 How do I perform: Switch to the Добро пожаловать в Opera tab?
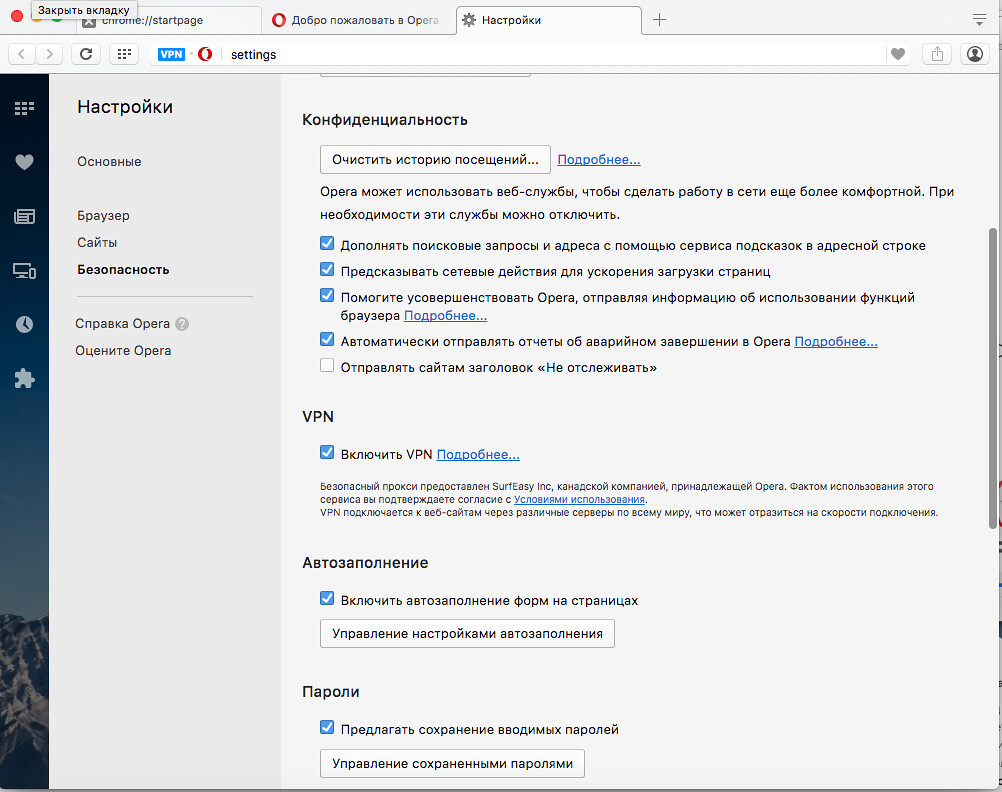pyautogui.click(x=359, y=20)
